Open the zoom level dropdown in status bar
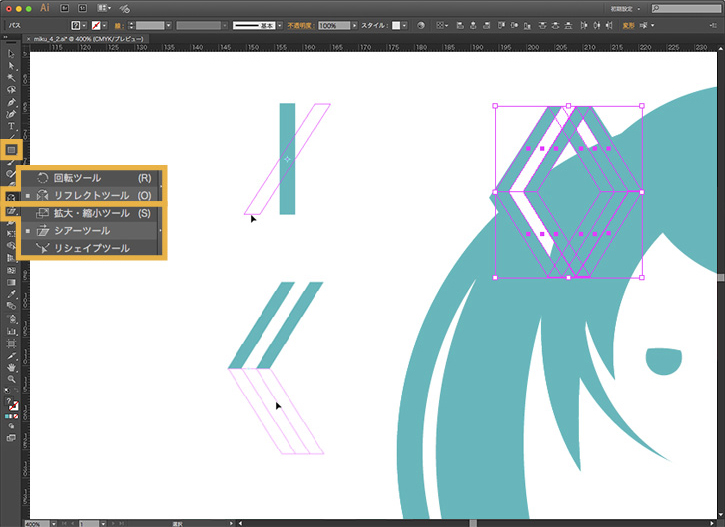Viewport: 725px width, 527px height. (54, 524)
